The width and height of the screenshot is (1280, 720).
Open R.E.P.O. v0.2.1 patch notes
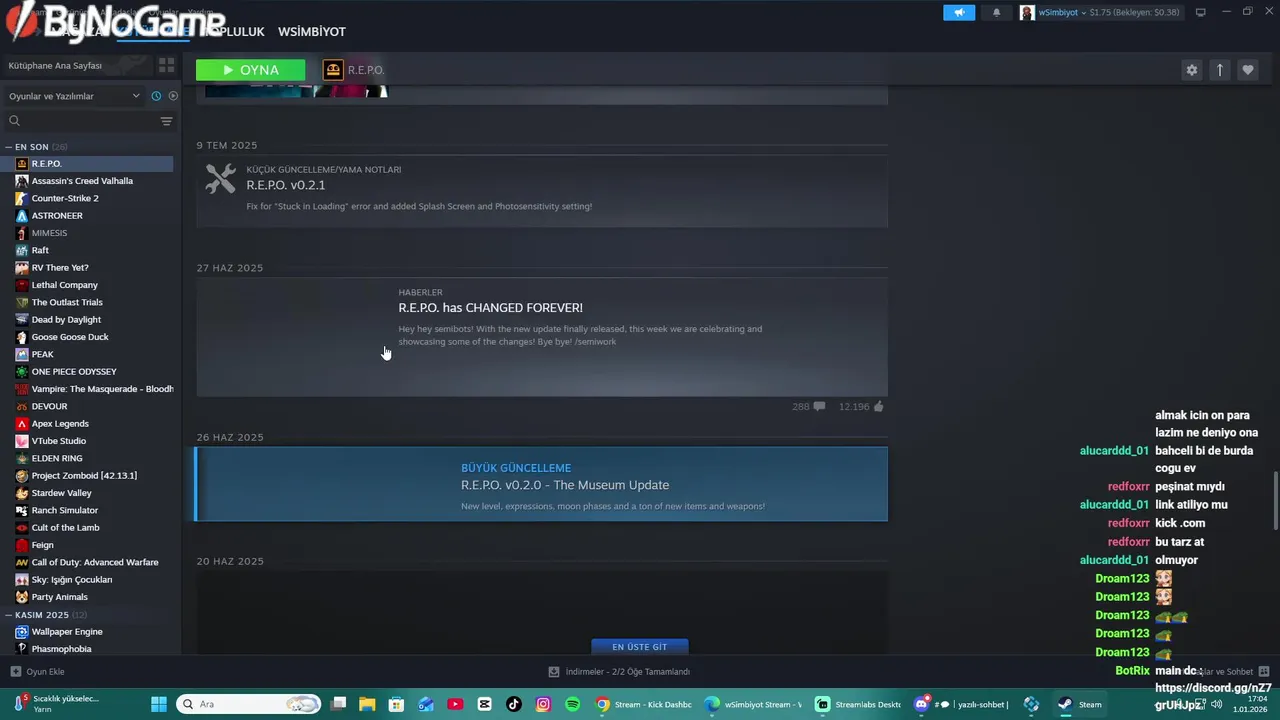(541, 190)
